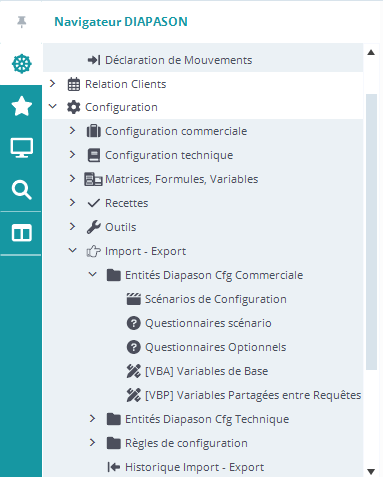Open search via magnifying glass icon
This screenshot has height=477, width=383.
tap(22, 190)
